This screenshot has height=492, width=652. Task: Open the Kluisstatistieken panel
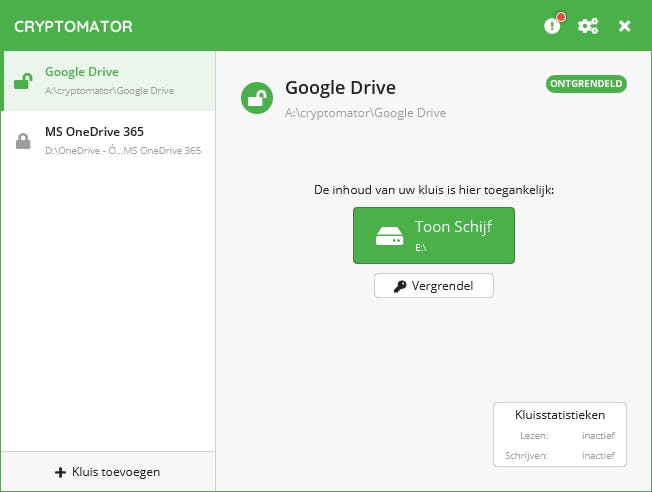tap(560, 435)
